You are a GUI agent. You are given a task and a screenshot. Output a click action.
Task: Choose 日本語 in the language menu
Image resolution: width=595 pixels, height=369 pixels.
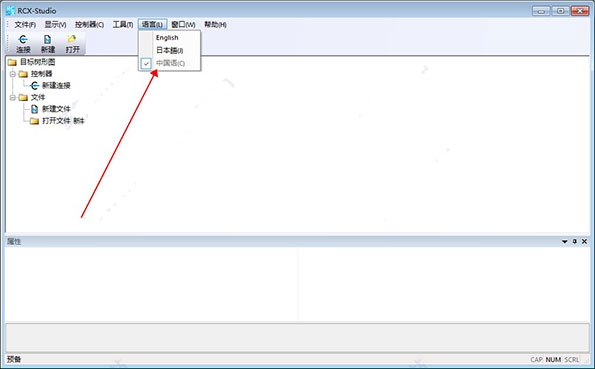pos(170,50)
